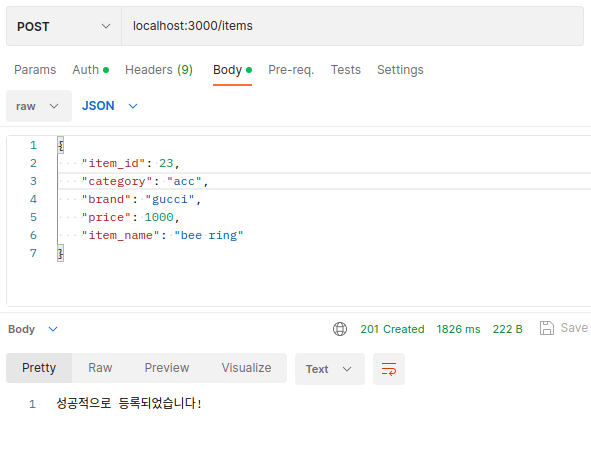591x452 pixels.
Task: Click the 222 B response size
Action: pos(507,329)
